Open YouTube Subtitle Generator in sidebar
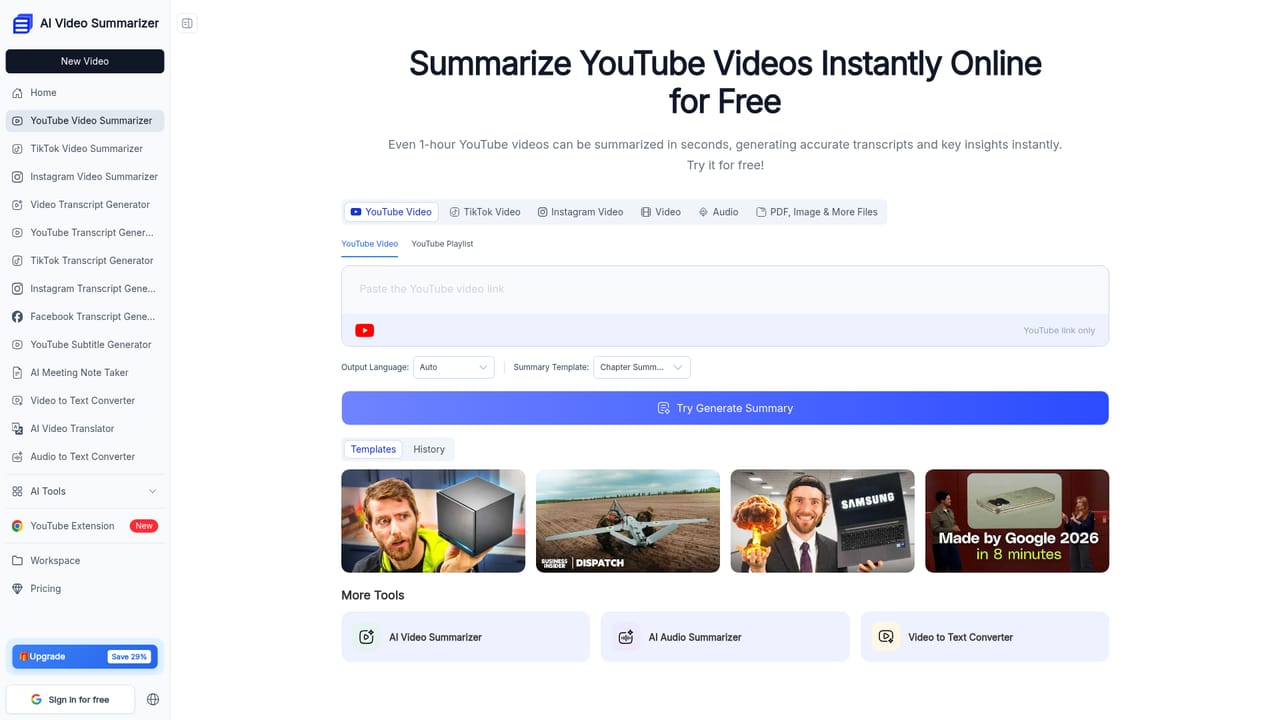The height and width of the screenshot is (720, 1280). point(85,345)
